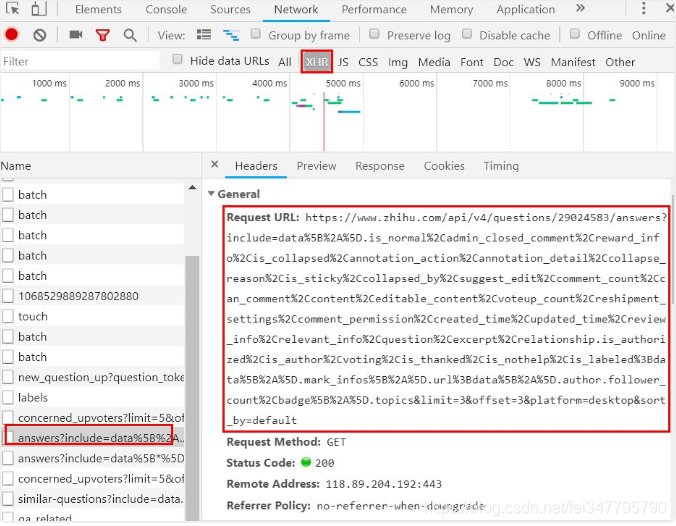The width and height of the screenshot is (676, 526).
Task: Switch to Preview detail tab
Action: point(316,166)
